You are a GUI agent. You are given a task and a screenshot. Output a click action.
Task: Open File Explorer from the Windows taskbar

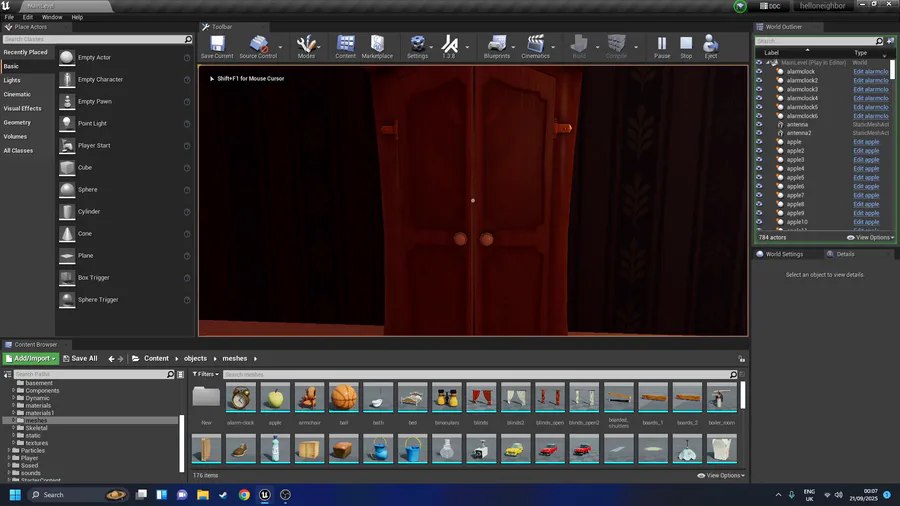[x=203, y=495]
